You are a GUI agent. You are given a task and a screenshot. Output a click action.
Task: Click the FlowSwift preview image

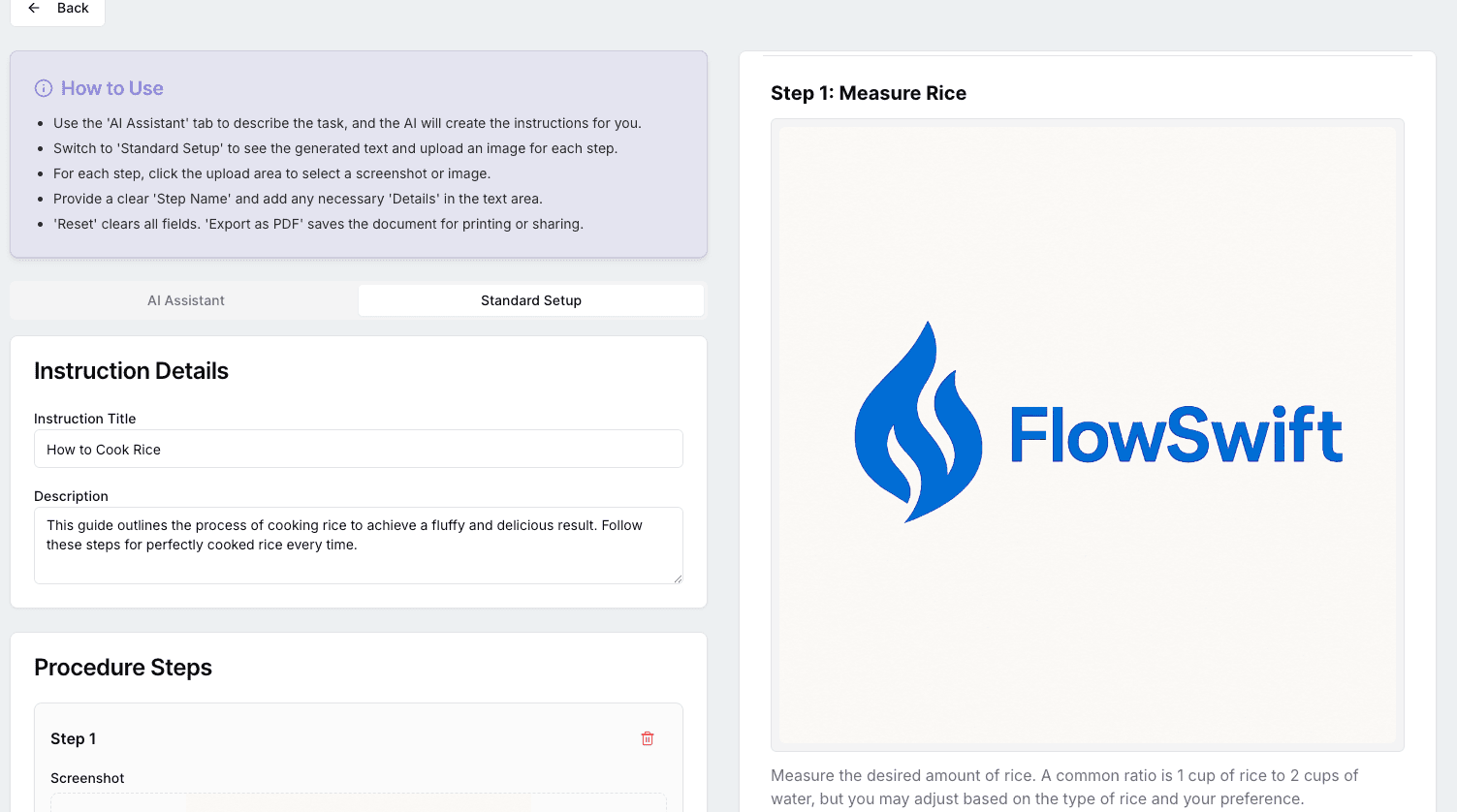tap(1088, 435)
